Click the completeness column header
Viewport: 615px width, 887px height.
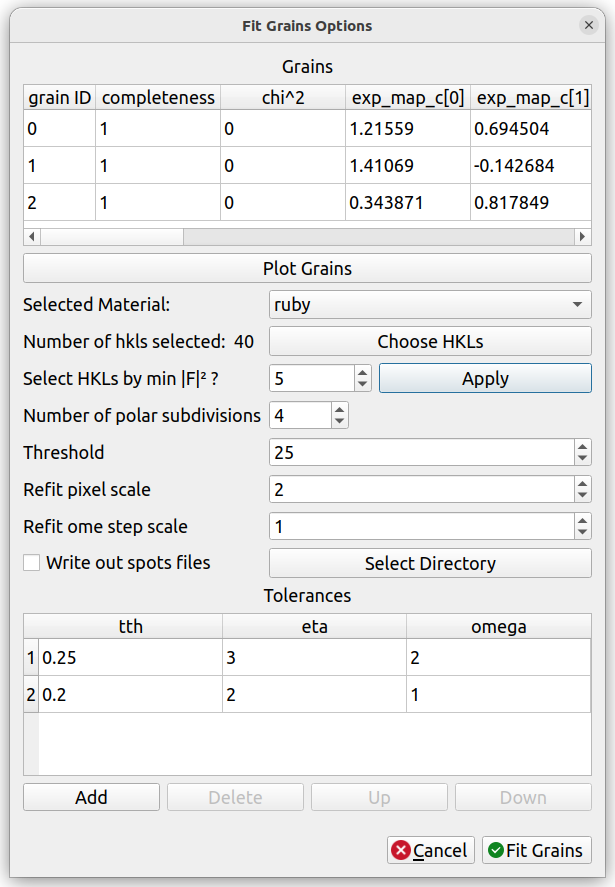tap(158, 97)
